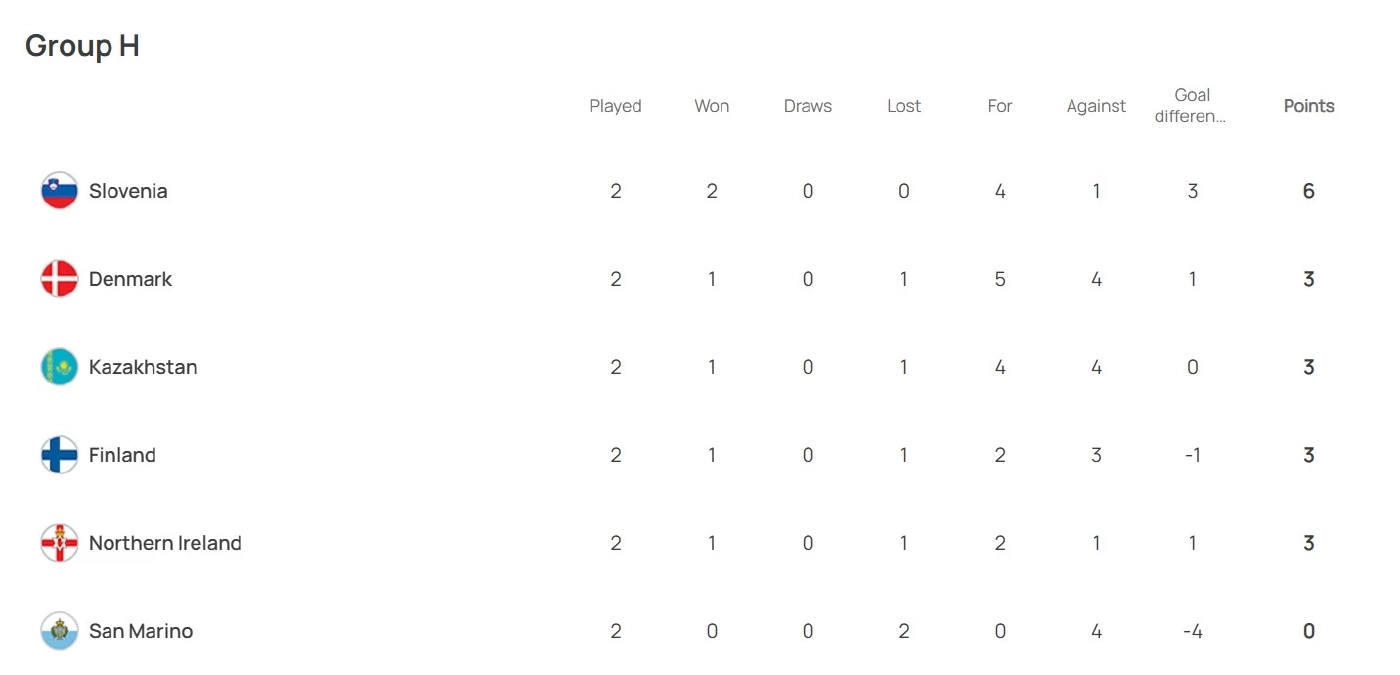Select the Kazakhstan team name

pyautogui.click(x=143, y=367)
